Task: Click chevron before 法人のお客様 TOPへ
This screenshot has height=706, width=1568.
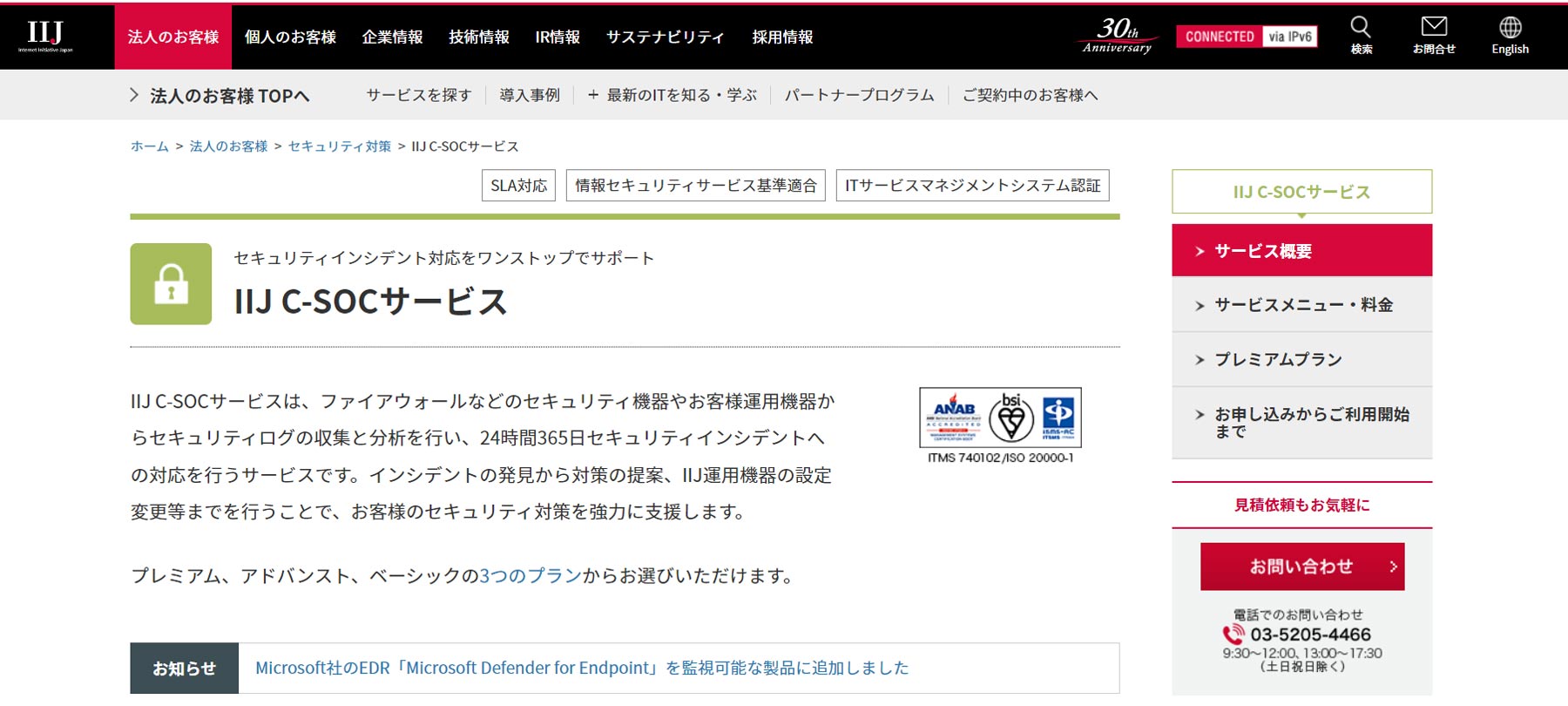Action: (x=134, y=95)
